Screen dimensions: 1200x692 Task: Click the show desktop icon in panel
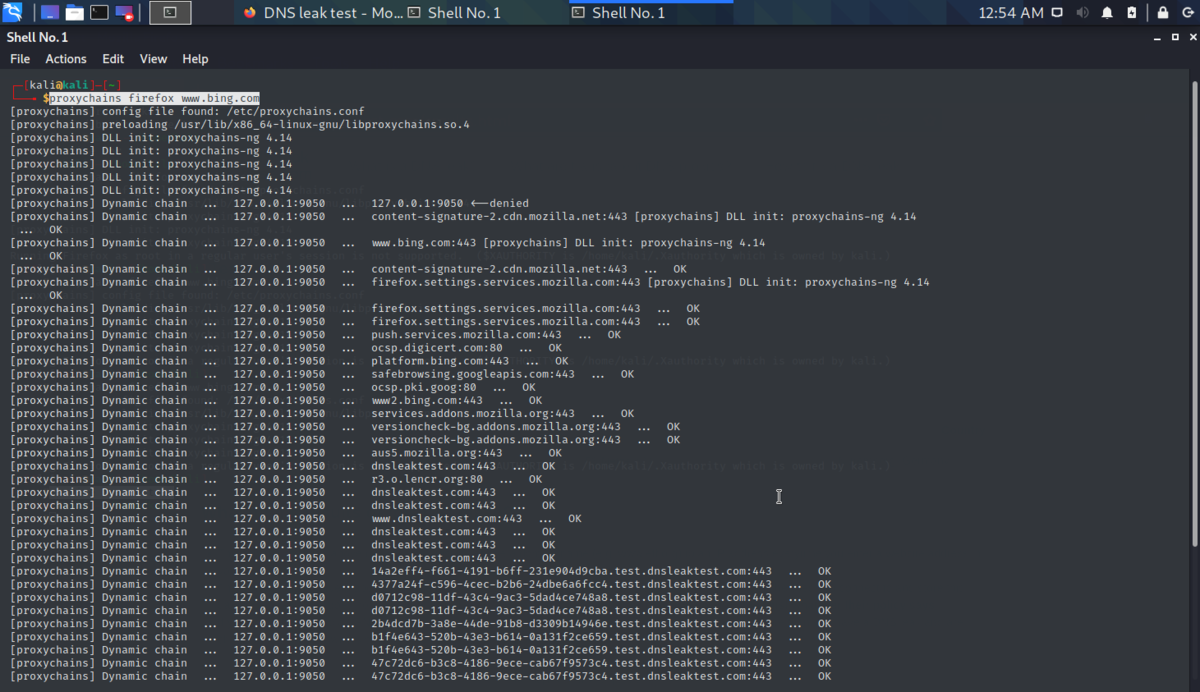pos(48,13)
